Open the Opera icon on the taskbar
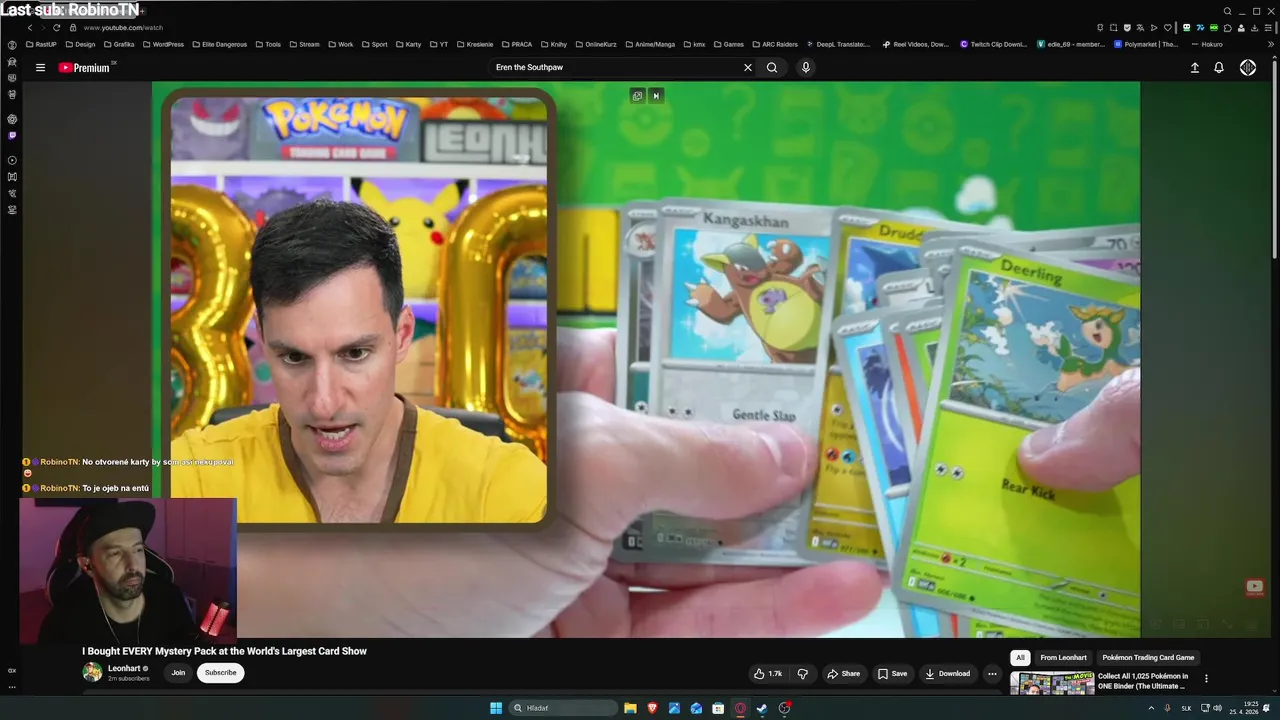Viewport: 1280px width, 720px height. click(740, 708)
